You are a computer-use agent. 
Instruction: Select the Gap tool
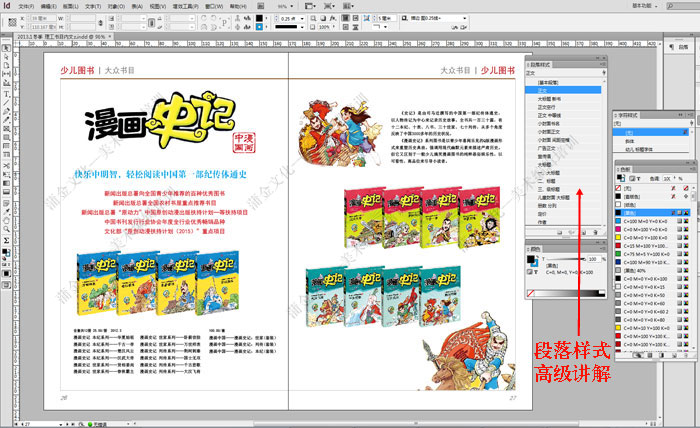pyautogui.click(x=6, y=74)
